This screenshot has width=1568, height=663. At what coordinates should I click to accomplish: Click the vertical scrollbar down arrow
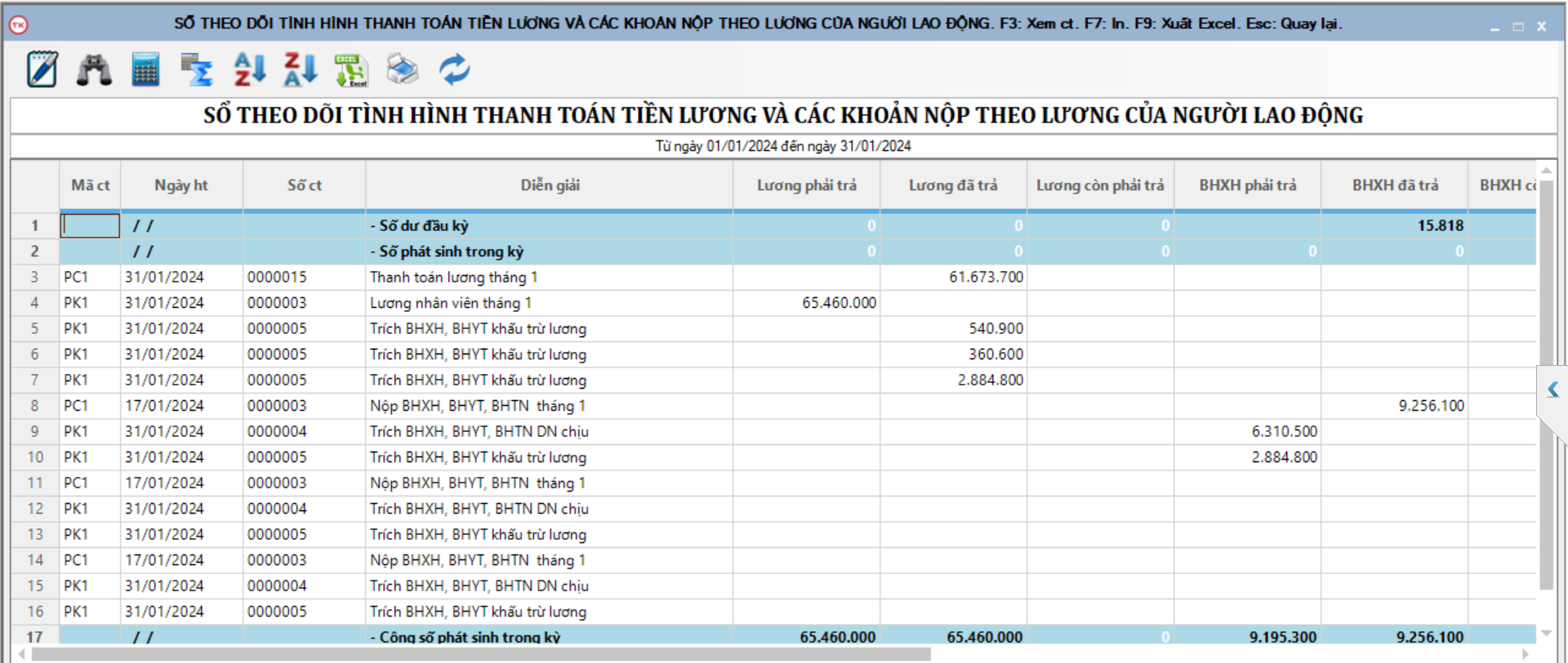tap(1545, 633)
